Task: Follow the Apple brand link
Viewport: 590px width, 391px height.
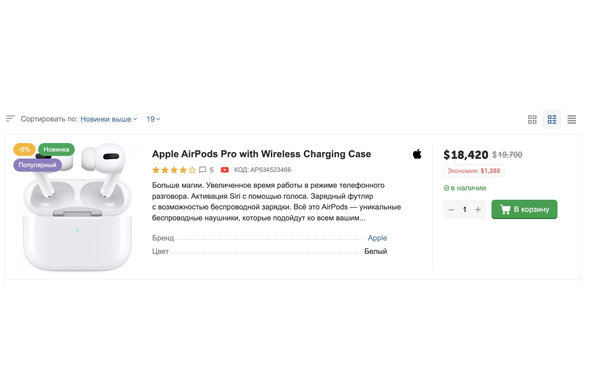Action: coord(377,238)
